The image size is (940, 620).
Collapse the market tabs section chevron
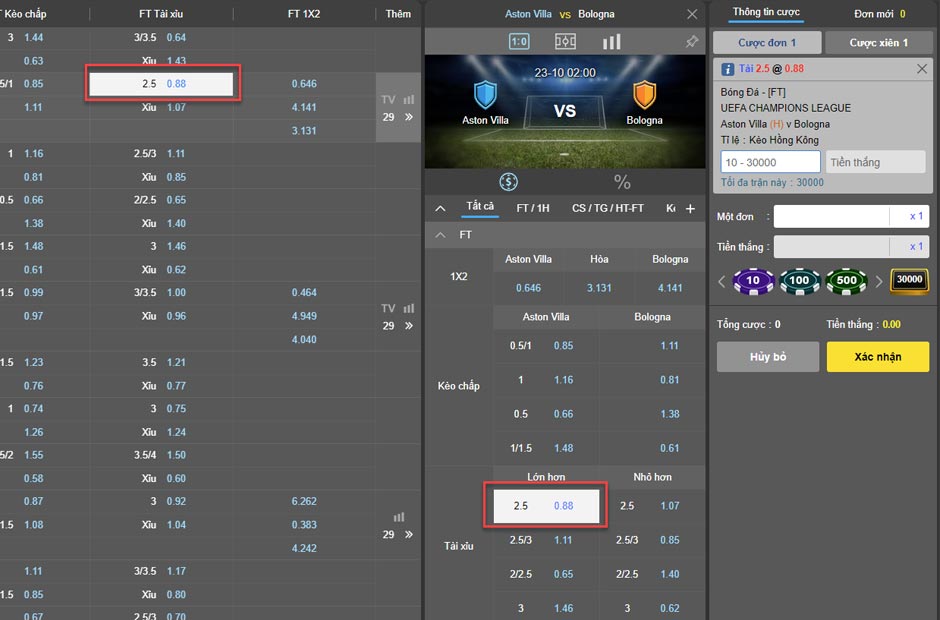click(x=441, y=208)
